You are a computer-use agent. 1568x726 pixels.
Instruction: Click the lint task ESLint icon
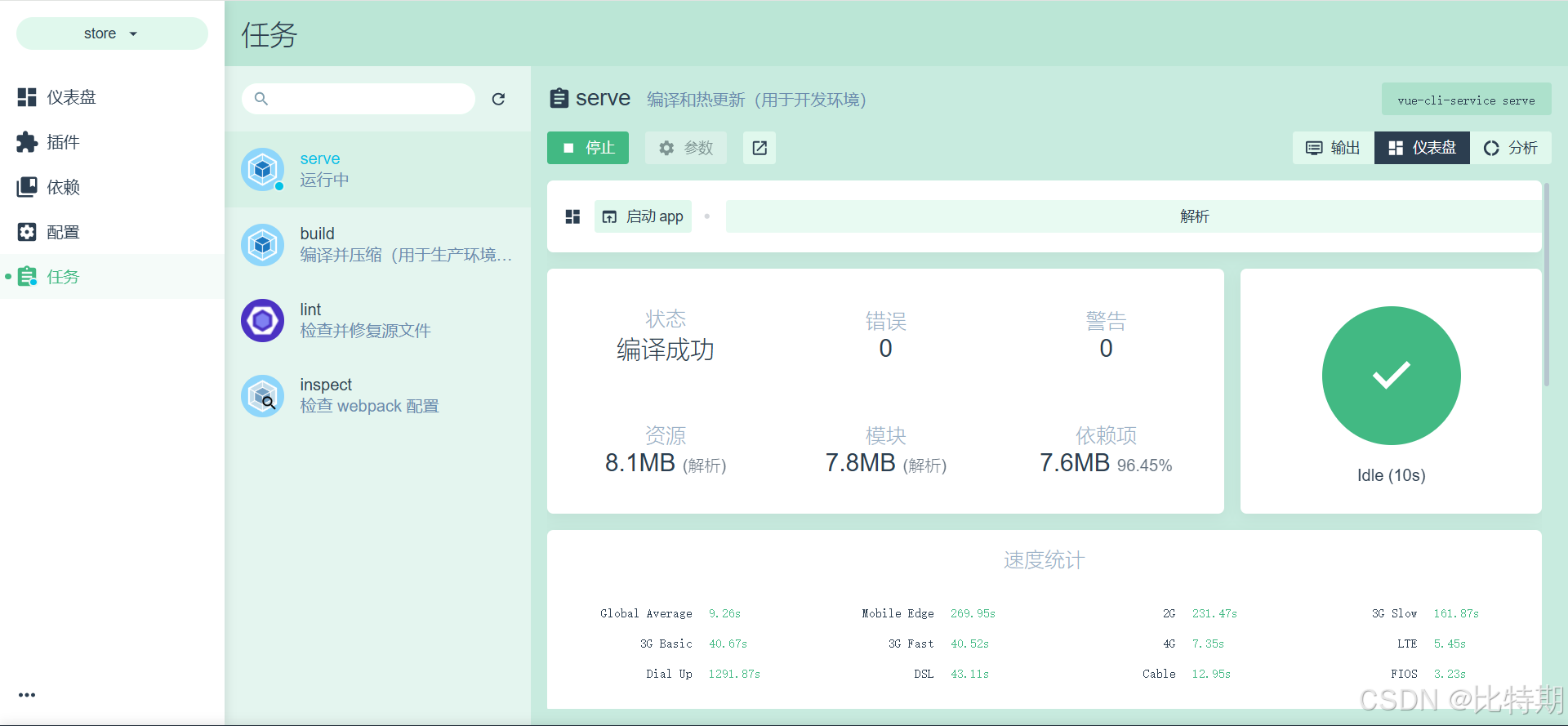tap(262, 320)
